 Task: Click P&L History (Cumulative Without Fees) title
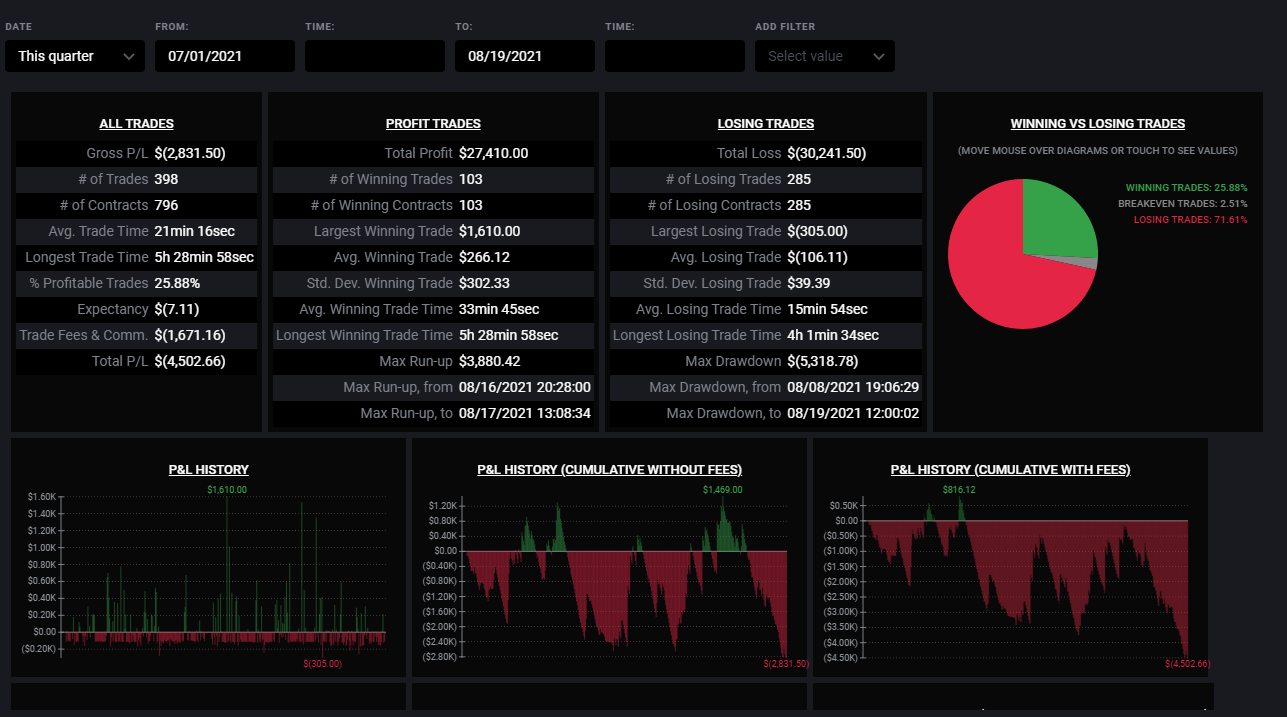[x=610, y=470]
